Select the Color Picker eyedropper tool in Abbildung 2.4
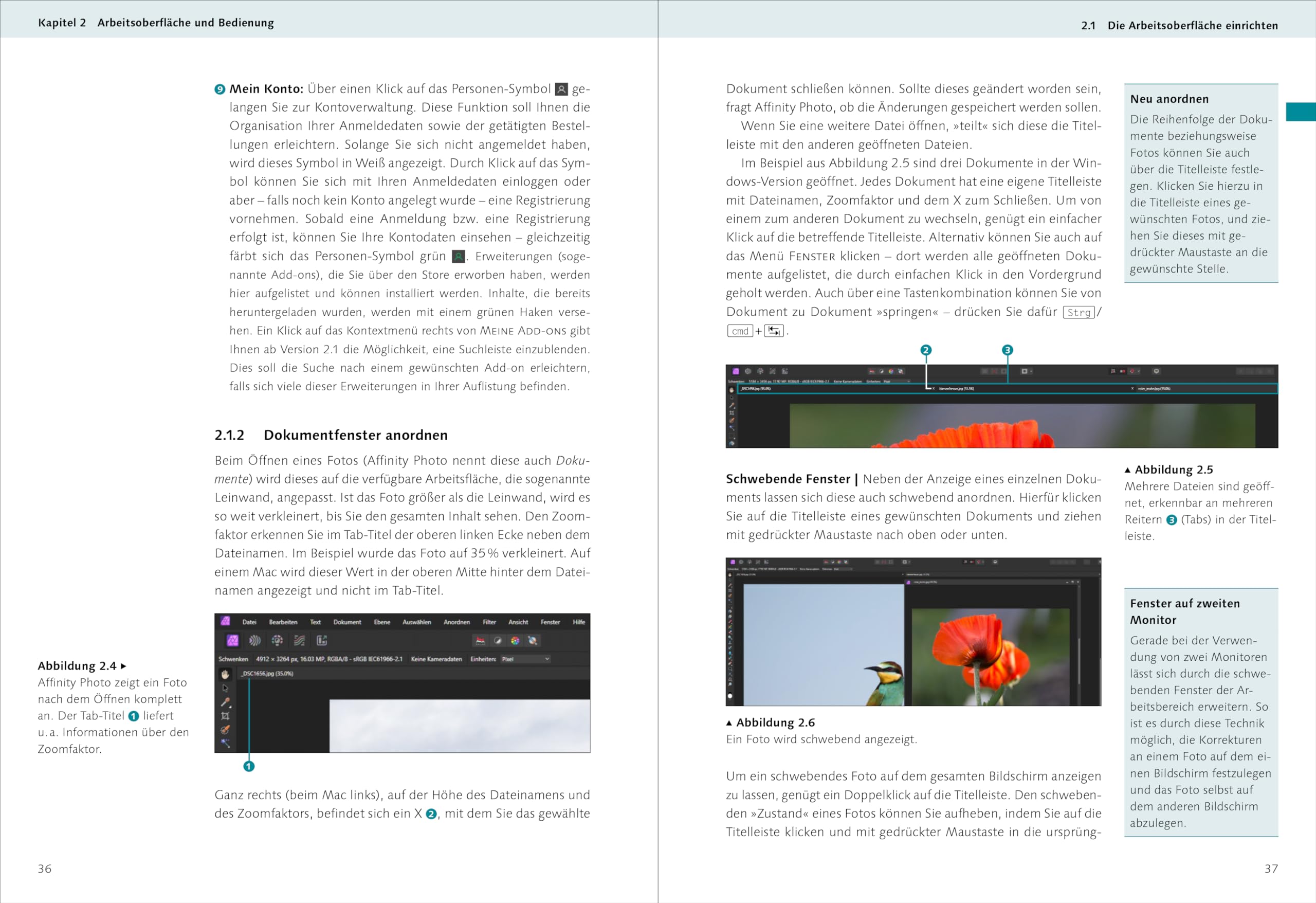The image size is (1316, 903). click(225, 702)
